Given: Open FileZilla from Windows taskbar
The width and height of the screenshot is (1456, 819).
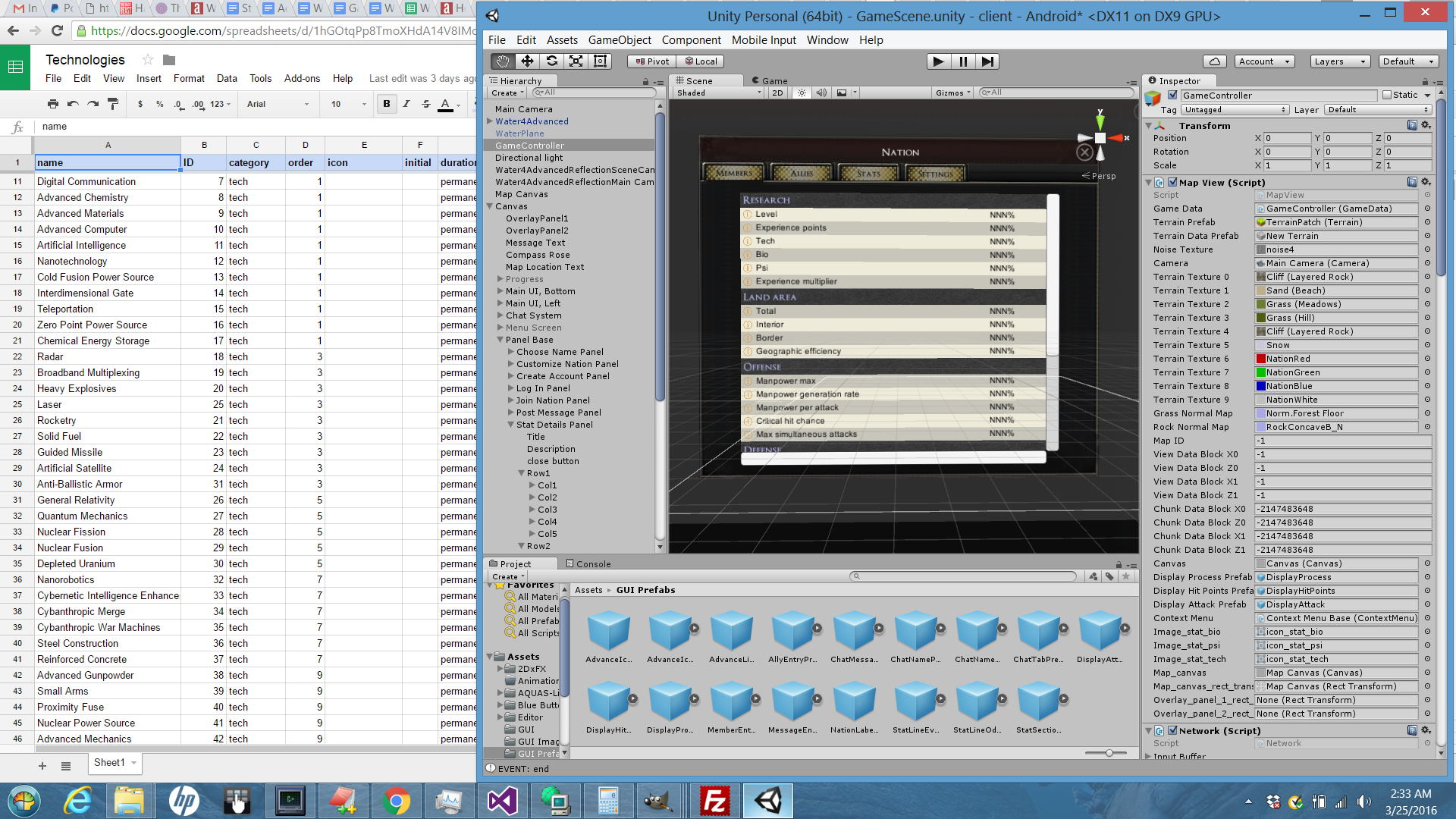Looking at the screenshot, I should [714, 801].
